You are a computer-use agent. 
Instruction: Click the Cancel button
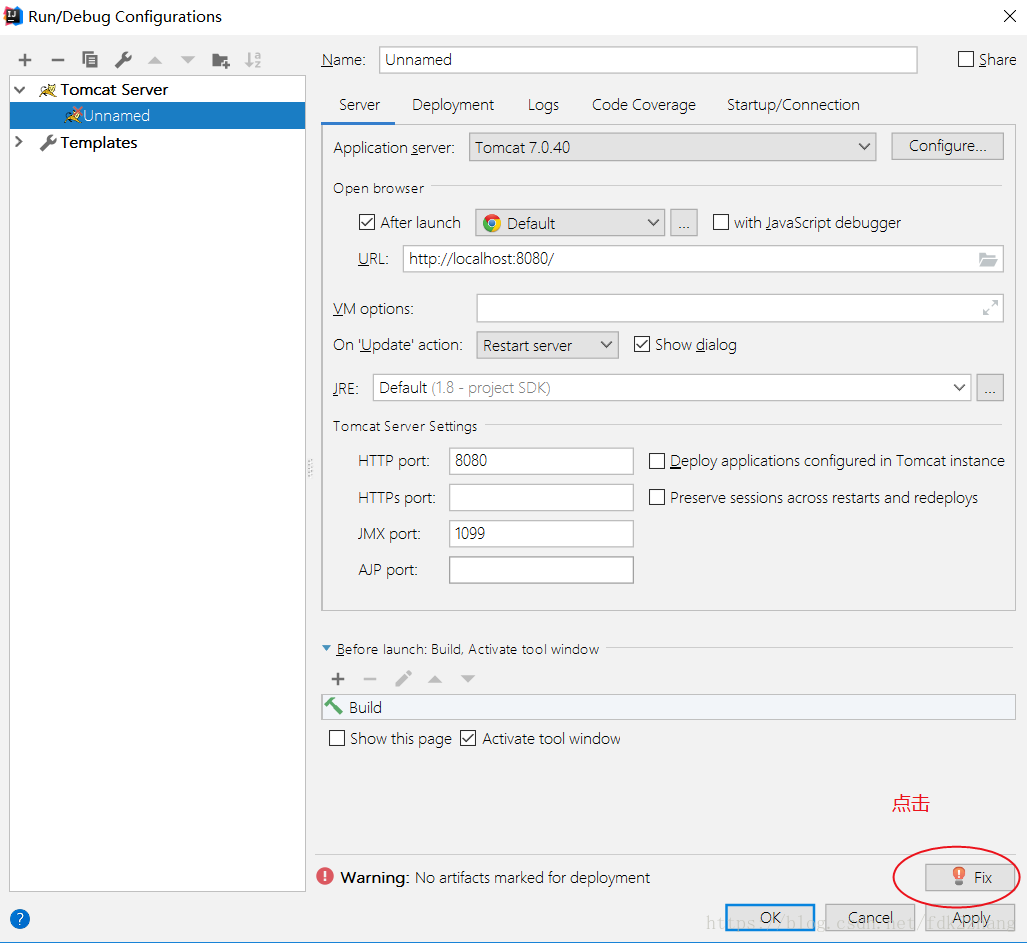(x=870, y=917)
